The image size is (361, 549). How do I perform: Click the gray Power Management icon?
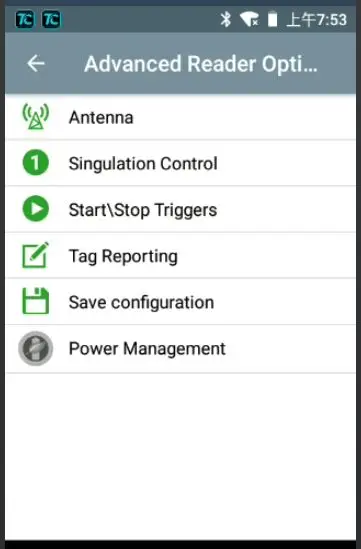coord(35,348)
